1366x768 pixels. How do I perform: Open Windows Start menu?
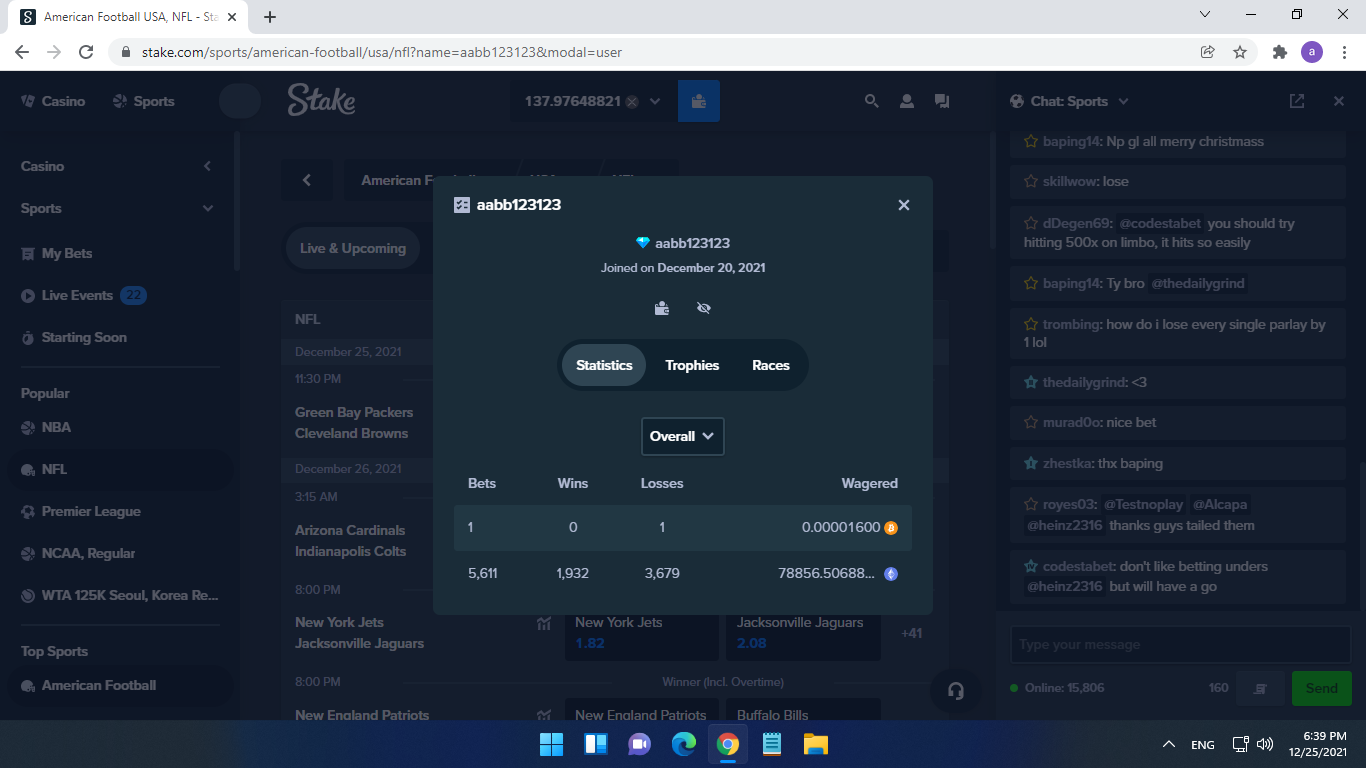551,744
